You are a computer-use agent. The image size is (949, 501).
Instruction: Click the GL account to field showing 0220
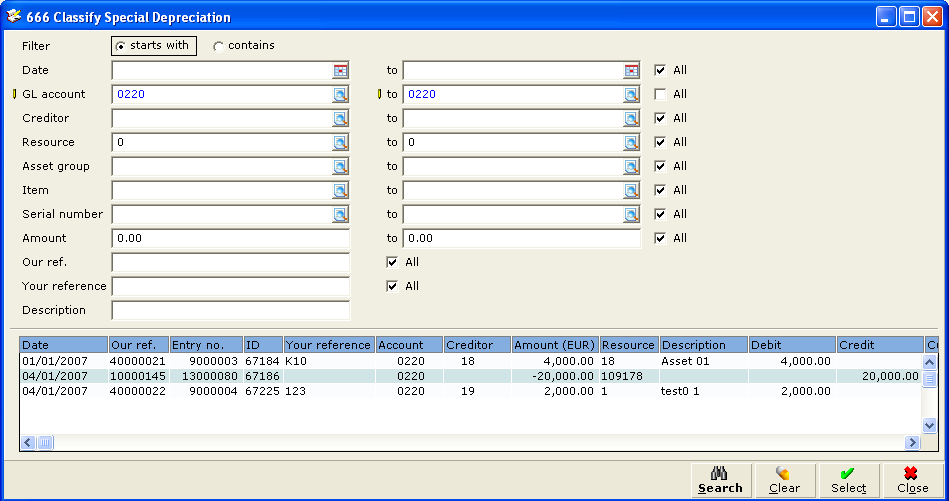pyautogui.click(x=513, y=94)
